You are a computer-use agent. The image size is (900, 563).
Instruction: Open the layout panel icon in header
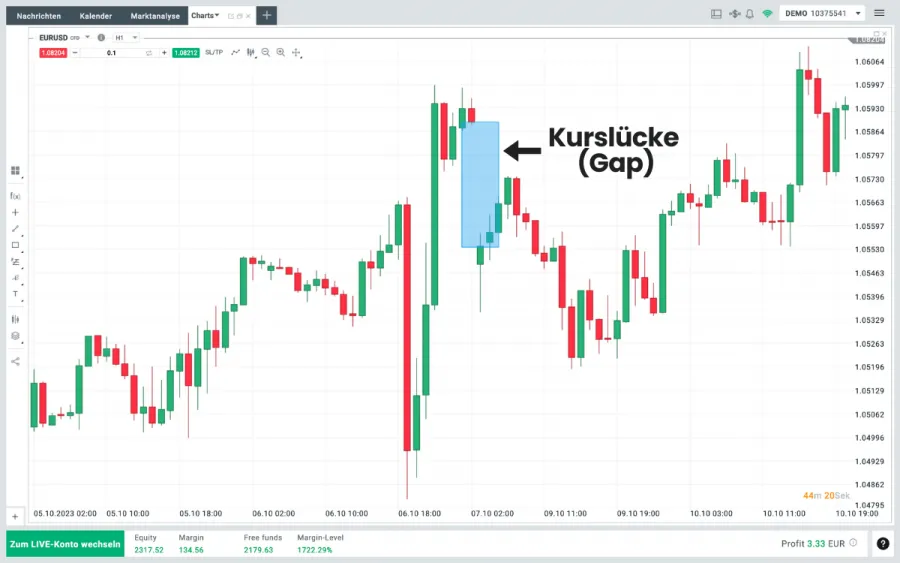point(716,14)
